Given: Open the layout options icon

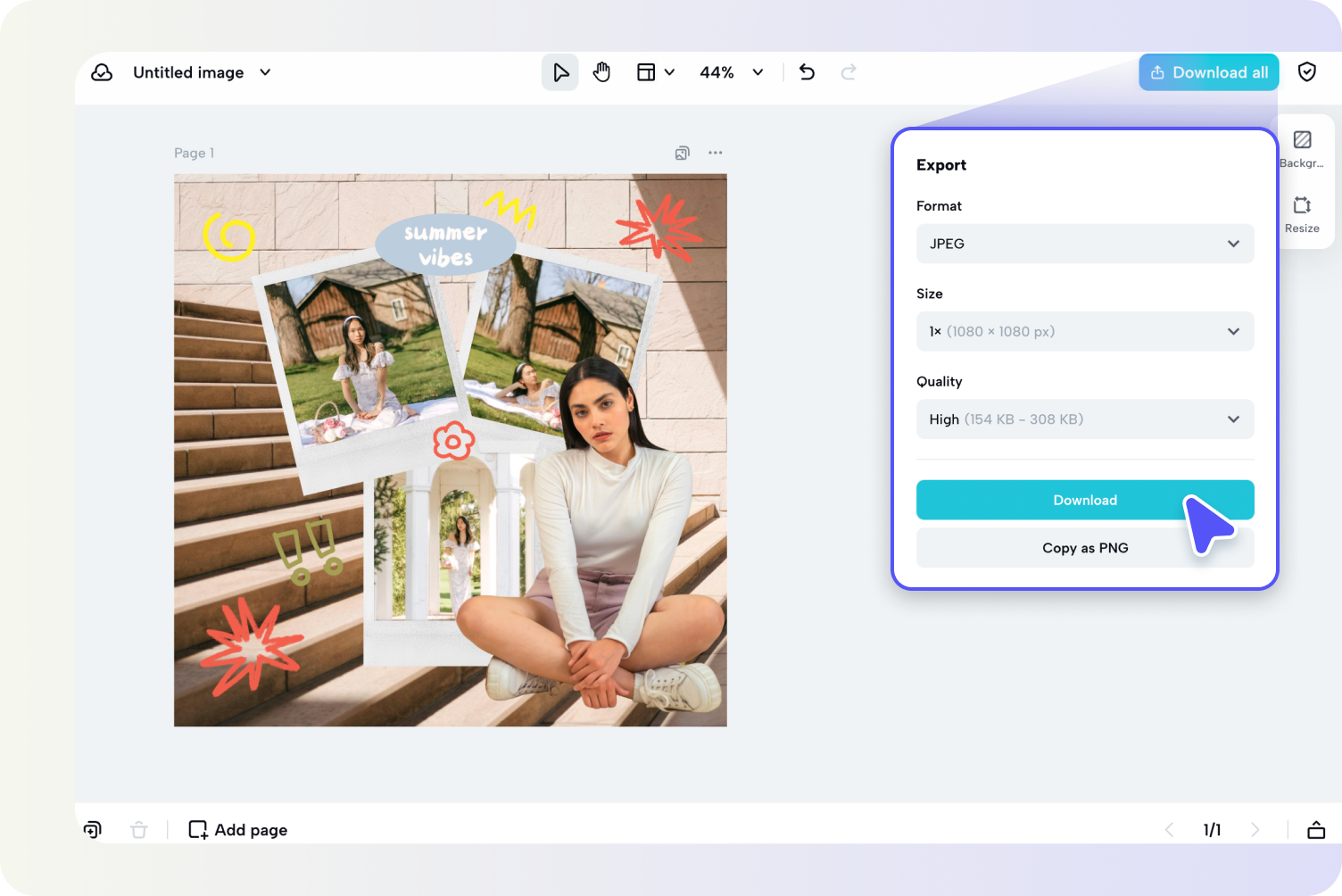Looking at the screenshot, I should tap(646, 72).
